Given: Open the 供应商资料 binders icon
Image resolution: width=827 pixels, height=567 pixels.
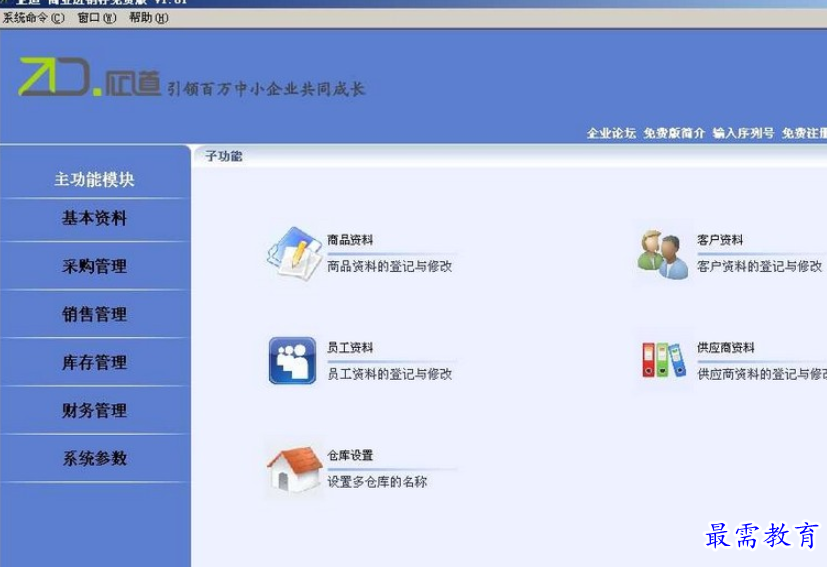Looking at the screenshot, I should (x=664, y=360).
